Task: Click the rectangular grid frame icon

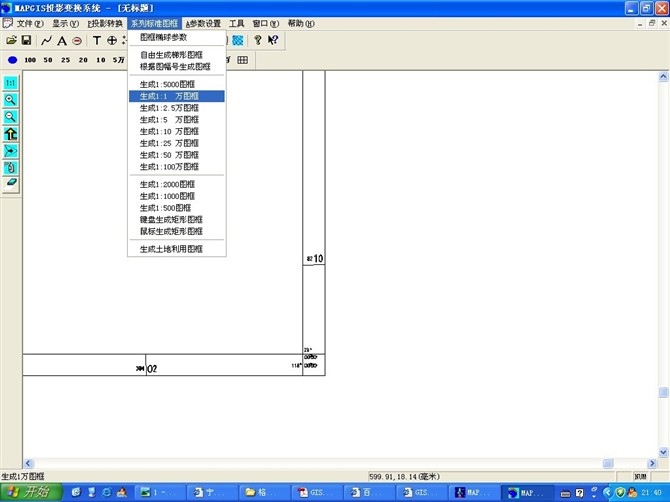Action: coord(242,60)
